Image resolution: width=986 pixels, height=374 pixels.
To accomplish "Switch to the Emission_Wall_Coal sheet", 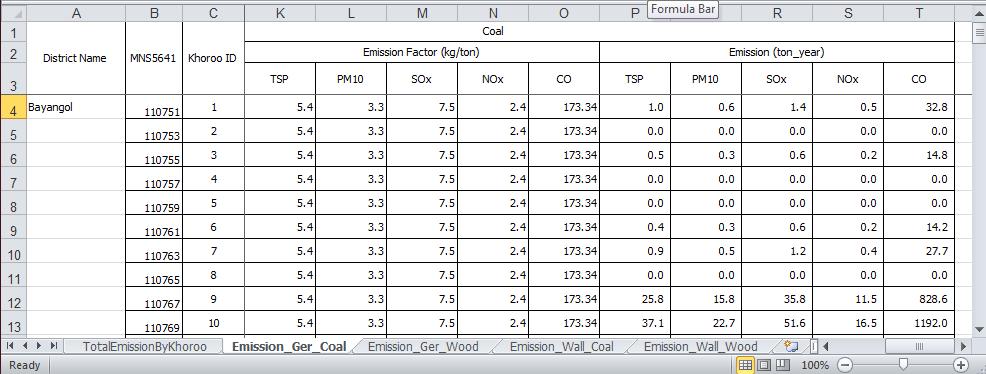I will point(562,346).
